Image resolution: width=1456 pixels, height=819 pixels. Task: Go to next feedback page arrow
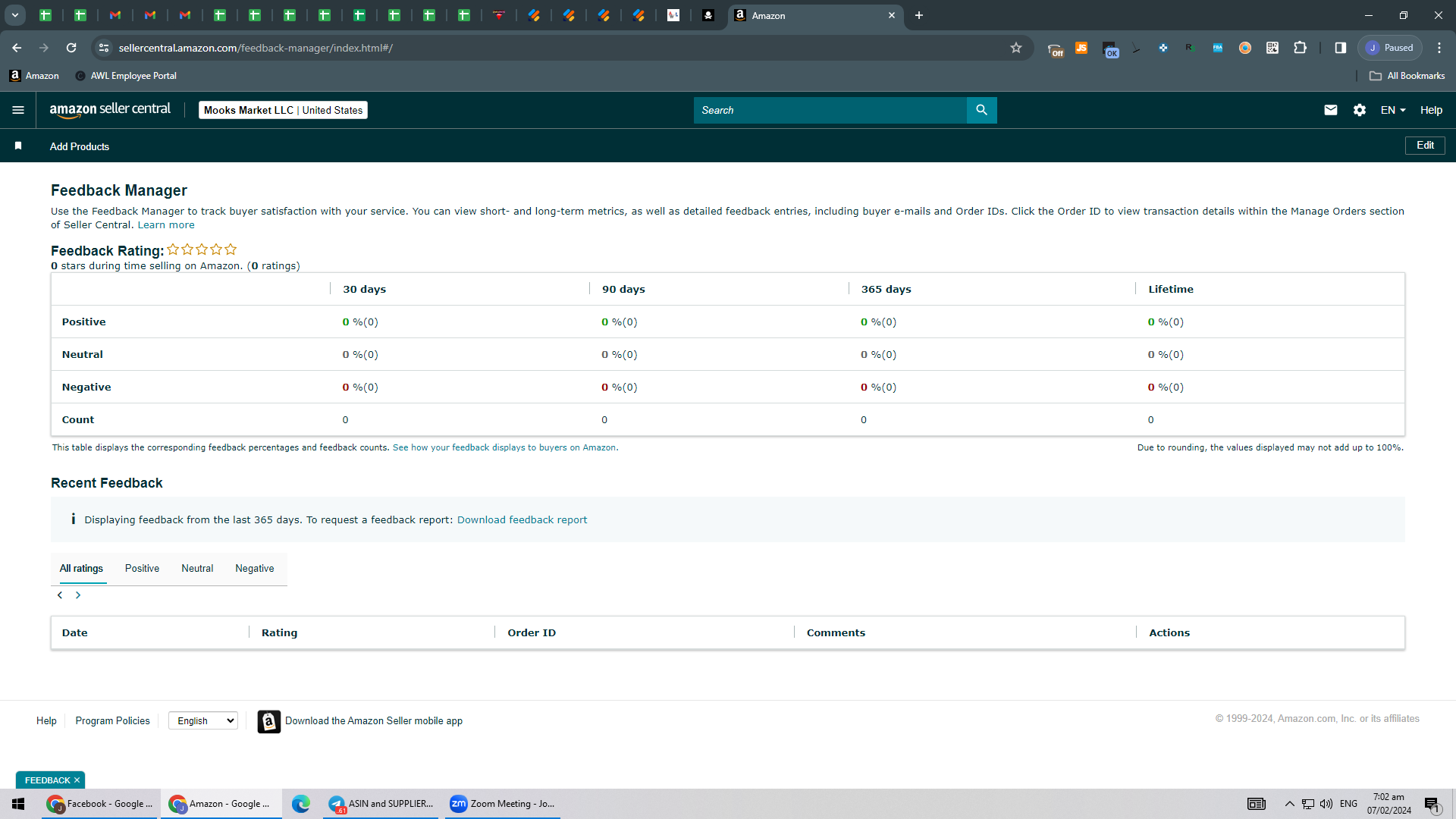point(78,595)
